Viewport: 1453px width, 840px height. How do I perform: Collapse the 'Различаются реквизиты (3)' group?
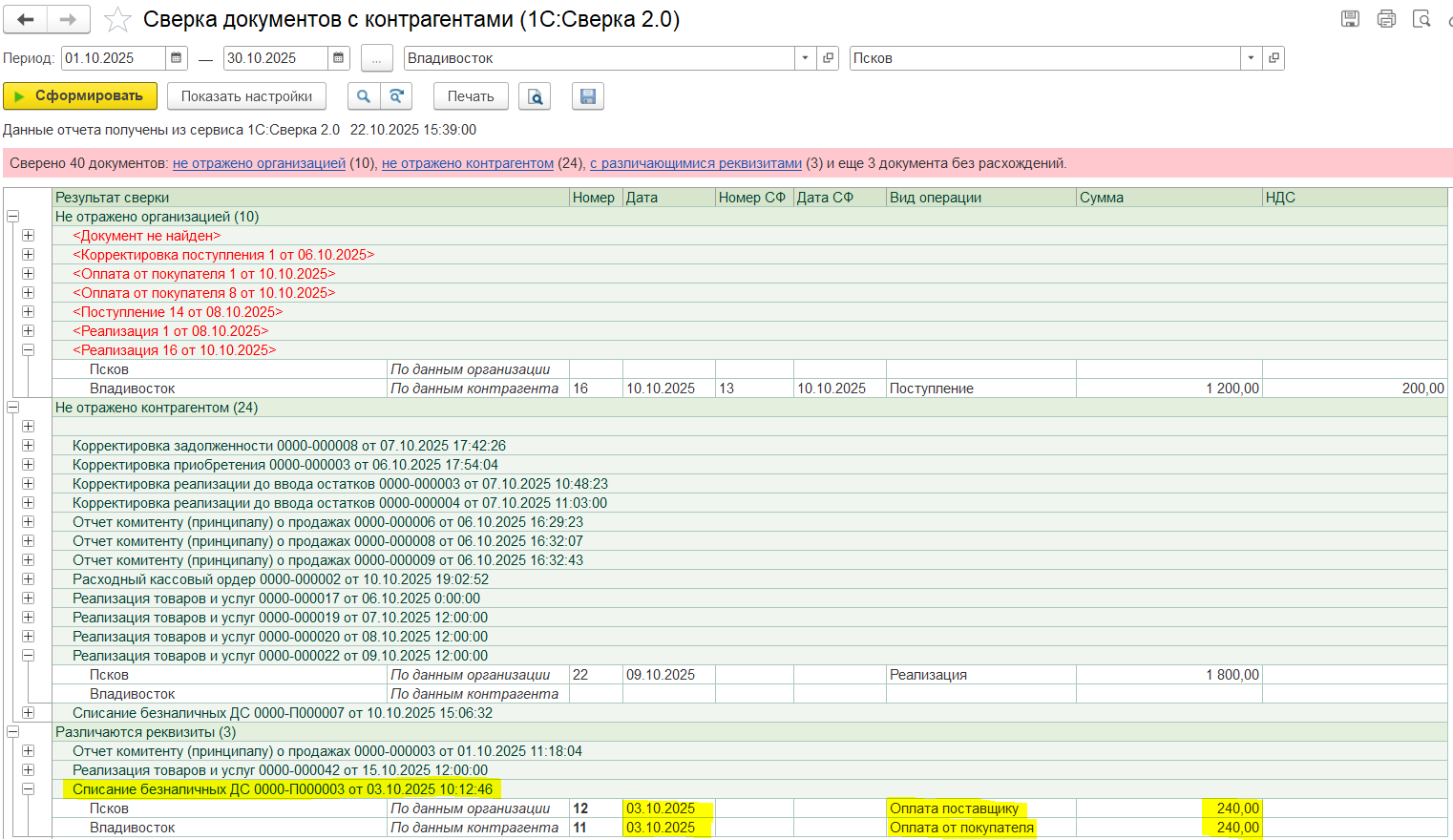click(x=13, y=732)
